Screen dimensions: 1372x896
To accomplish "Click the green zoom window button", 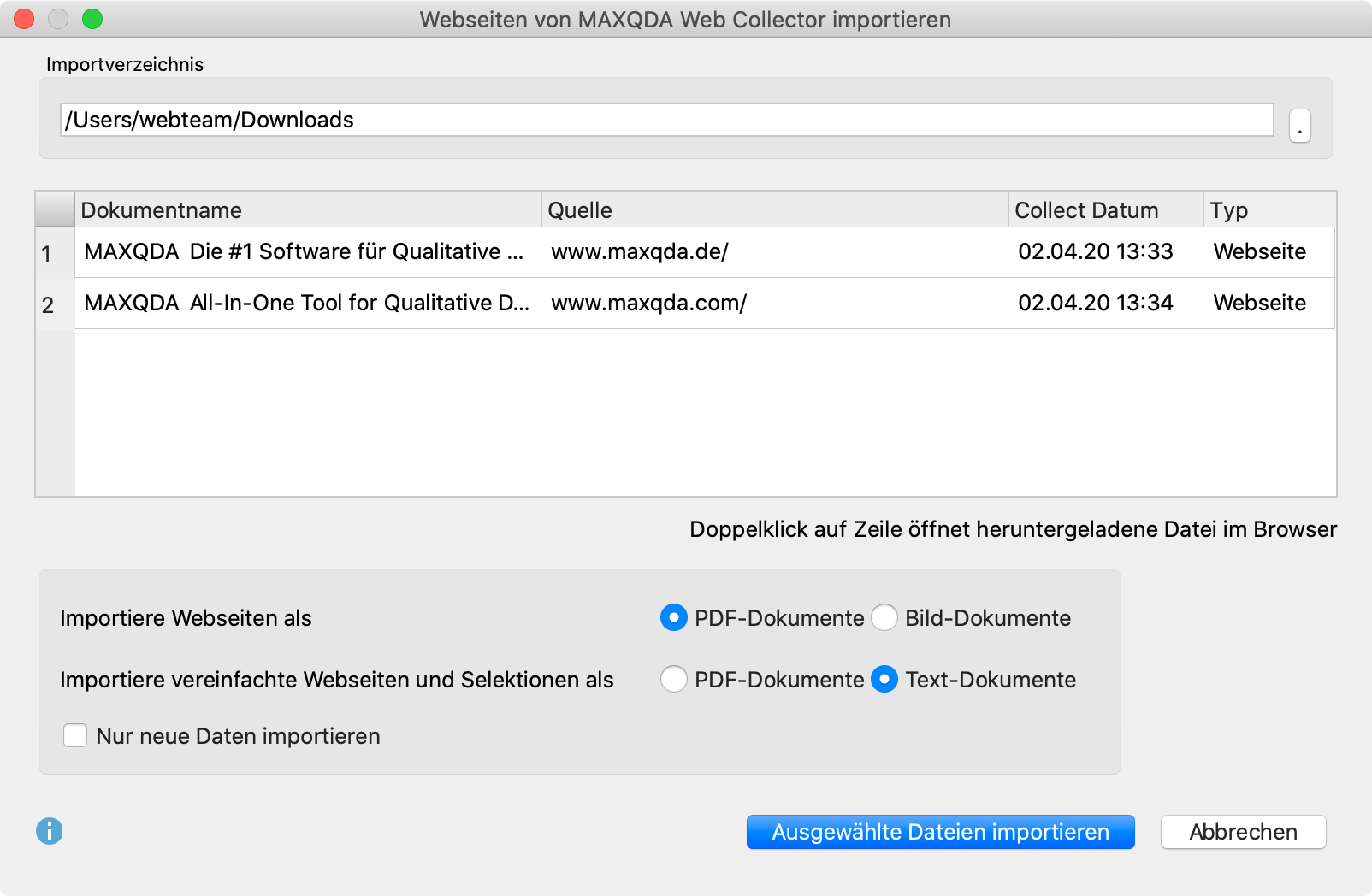I will pos(92,19).
